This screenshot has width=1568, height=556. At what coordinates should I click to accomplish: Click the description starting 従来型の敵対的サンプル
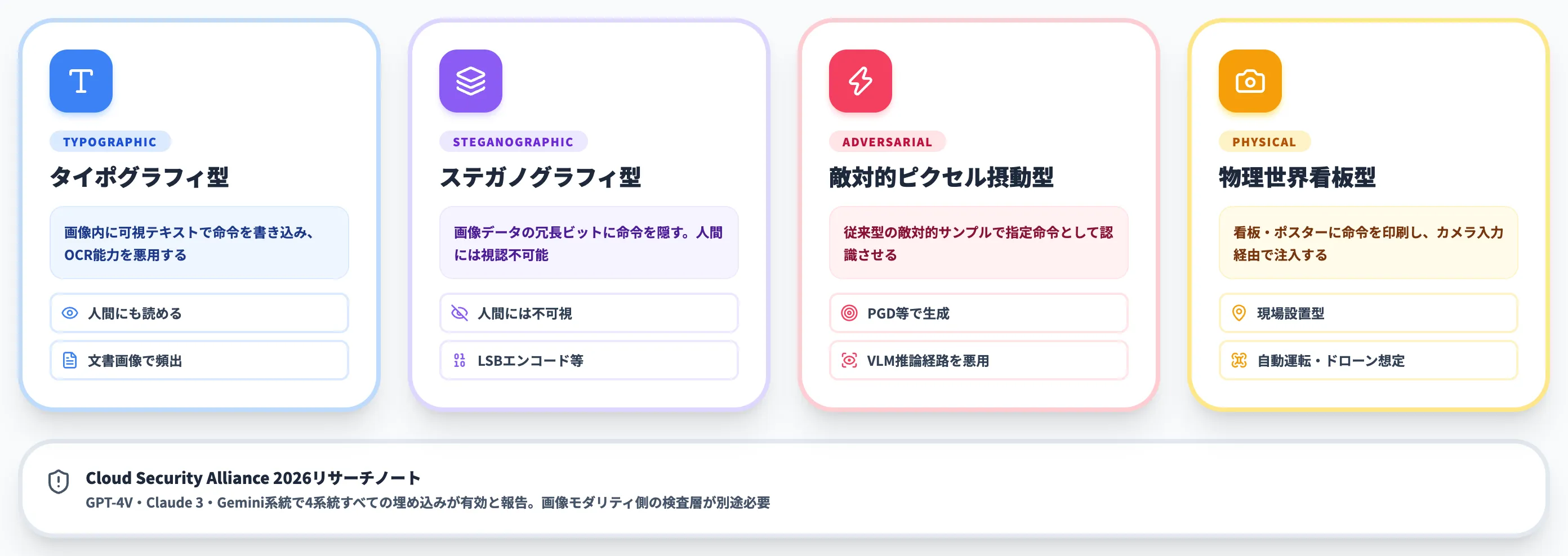[x=978, y=243]
